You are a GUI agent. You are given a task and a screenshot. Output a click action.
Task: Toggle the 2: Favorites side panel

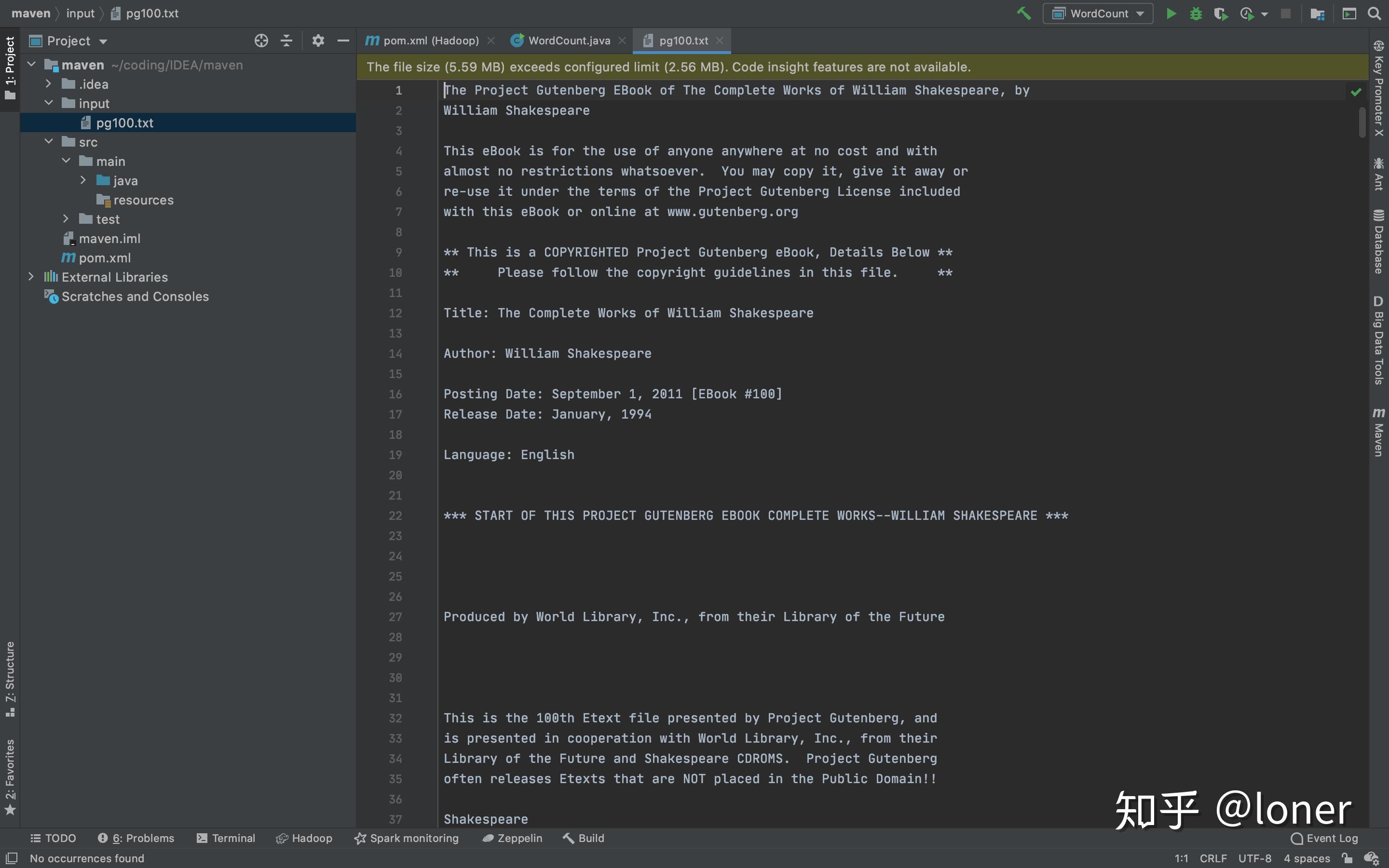(x=10, y=777)
